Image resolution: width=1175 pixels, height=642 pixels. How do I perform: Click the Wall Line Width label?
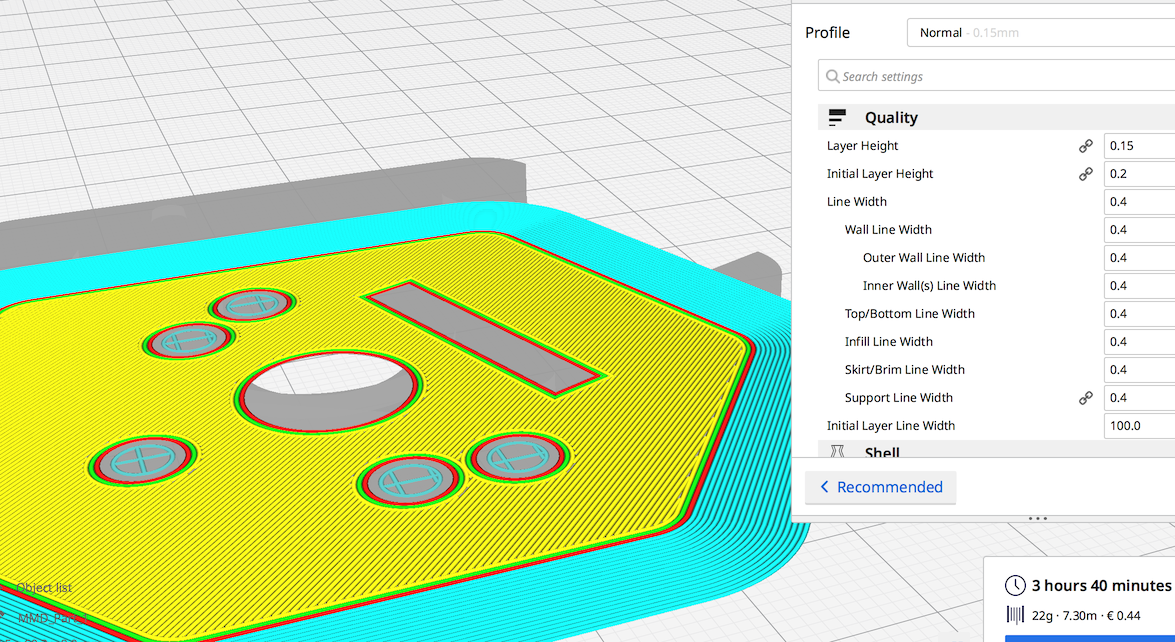pyautogui.click(x=888, y=230)
